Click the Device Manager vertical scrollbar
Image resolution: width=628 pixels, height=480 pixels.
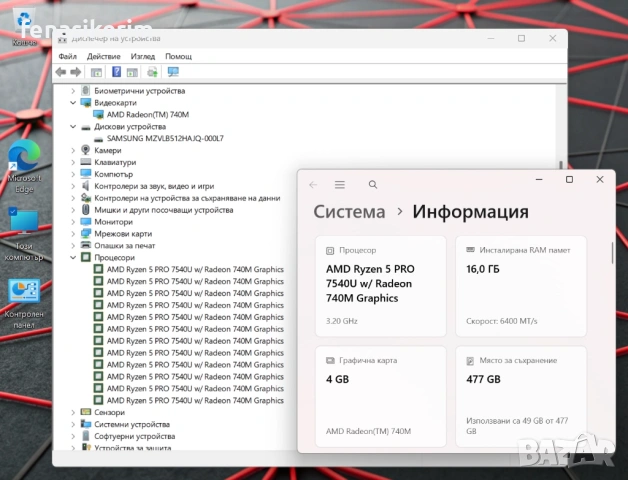[x=561, y=165]
